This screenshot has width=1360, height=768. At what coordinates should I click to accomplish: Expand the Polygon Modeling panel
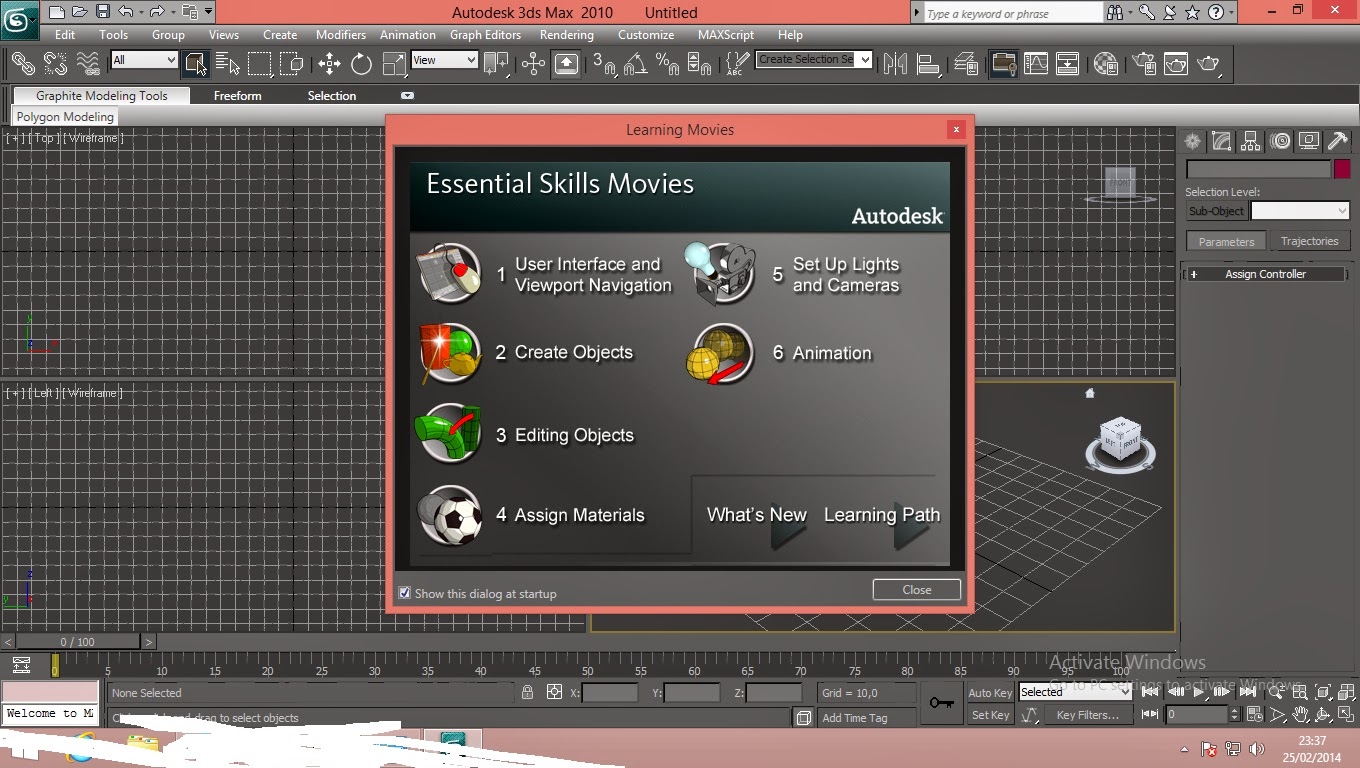65,117
